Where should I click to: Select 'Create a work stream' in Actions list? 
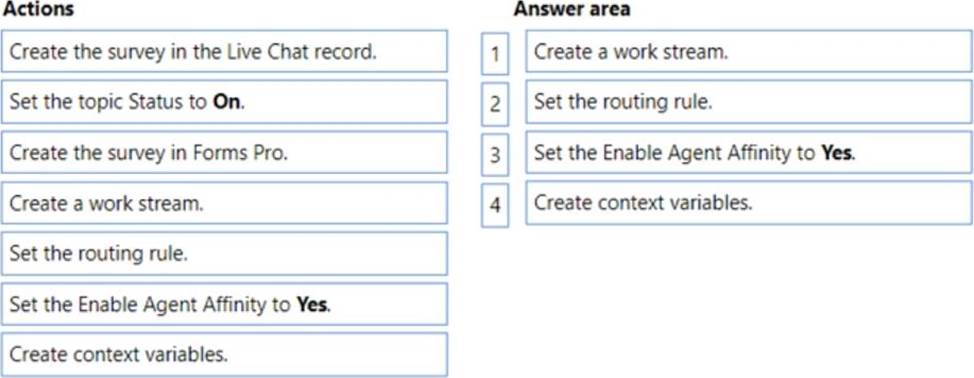[224, 203]
